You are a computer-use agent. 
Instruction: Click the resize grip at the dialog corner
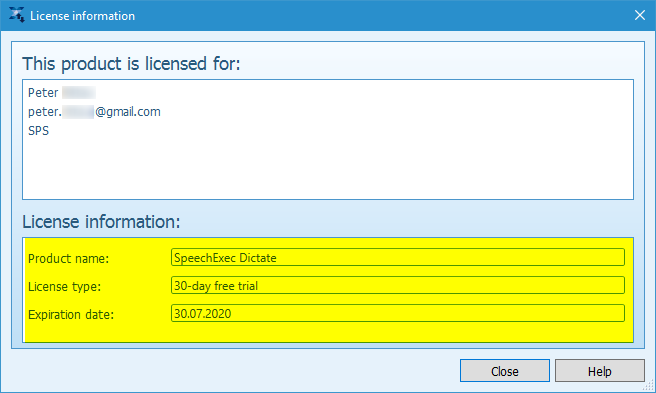point(649,386)
